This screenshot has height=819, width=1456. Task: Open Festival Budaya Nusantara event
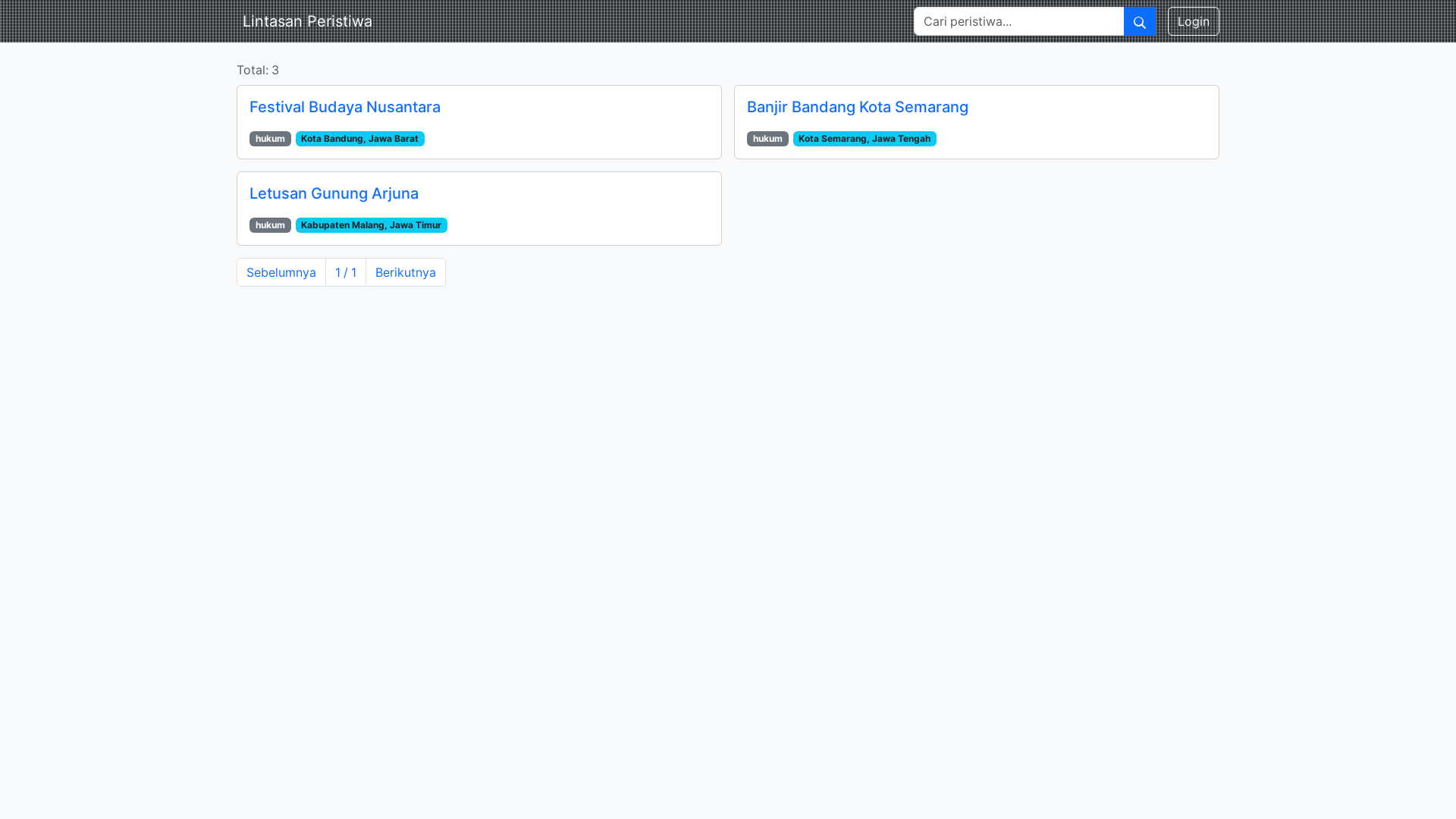(x=345, y=107)
